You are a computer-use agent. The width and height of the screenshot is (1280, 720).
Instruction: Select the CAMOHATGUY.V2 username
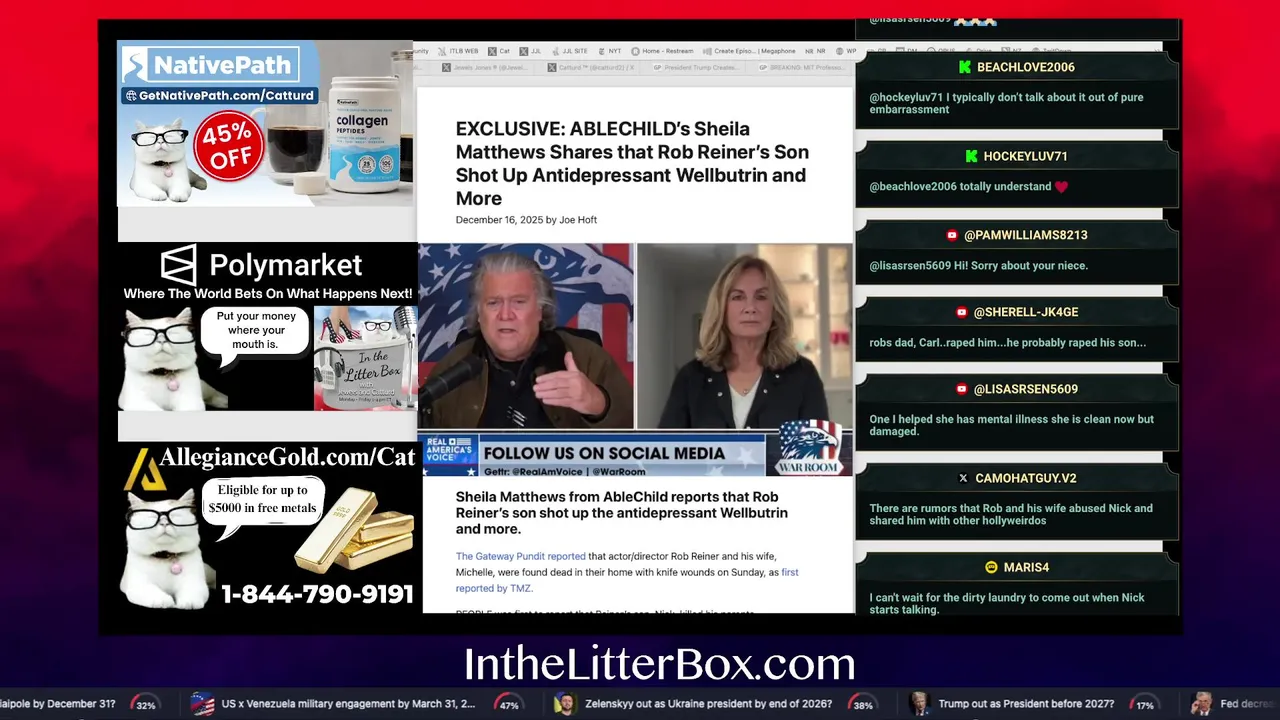[1026, 478]
